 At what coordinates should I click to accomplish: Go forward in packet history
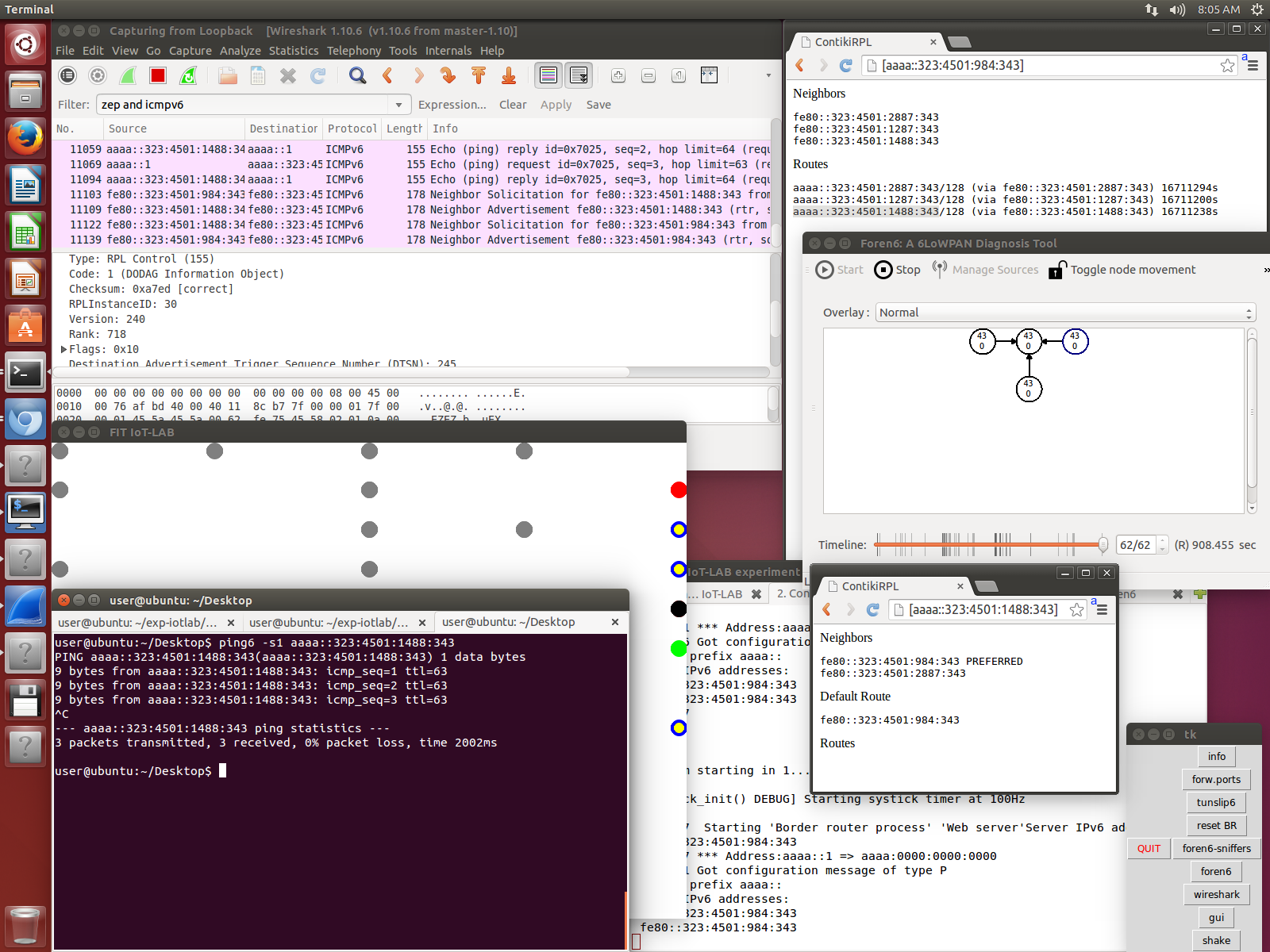coord(418,75)
